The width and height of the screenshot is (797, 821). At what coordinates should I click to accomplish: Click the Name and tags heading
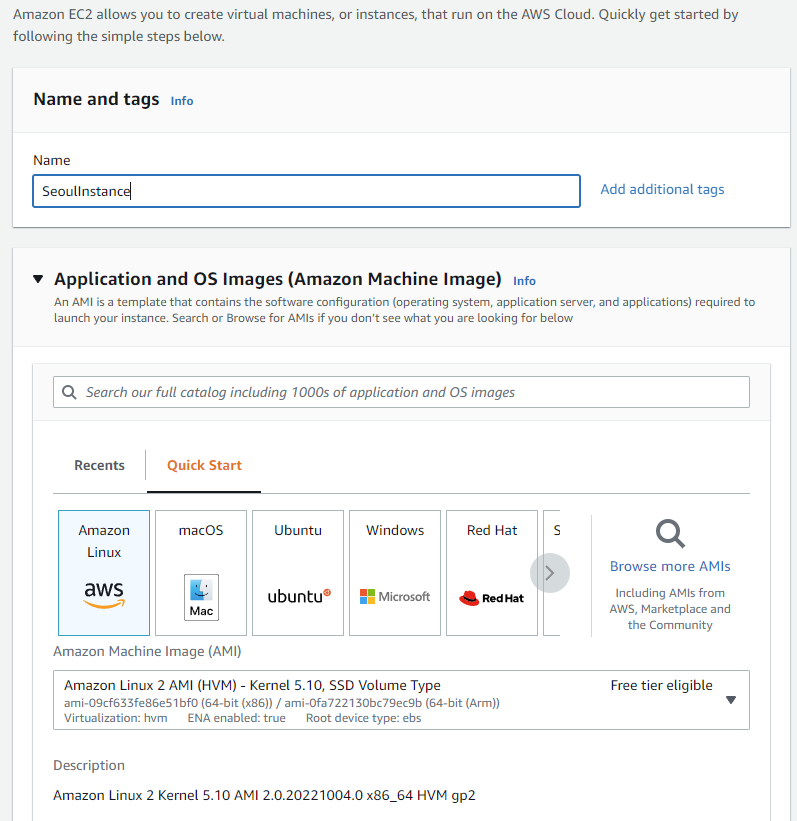click(96, 99)
